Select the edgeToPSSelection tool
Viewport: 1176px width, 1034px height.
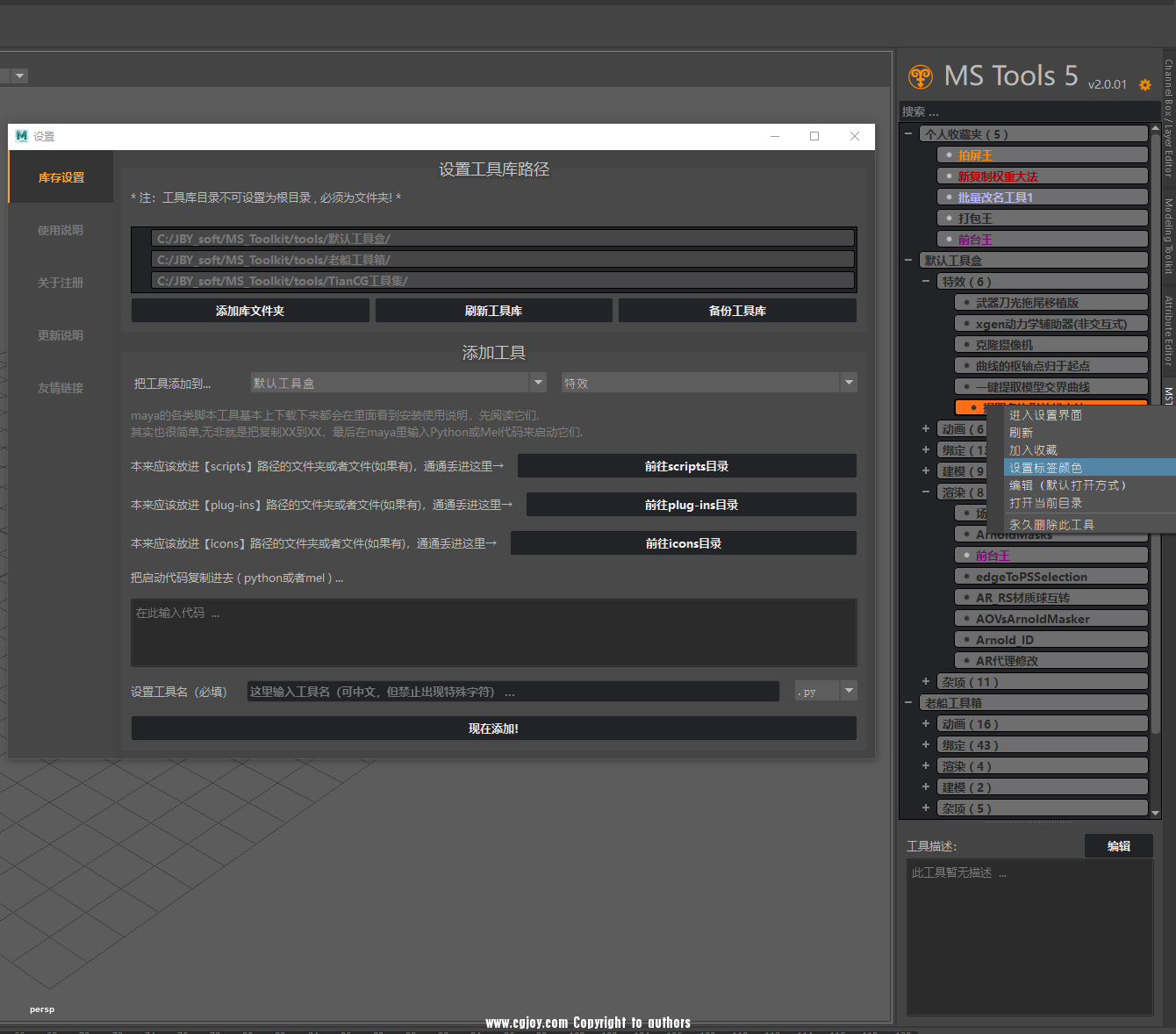[1051, 577]
